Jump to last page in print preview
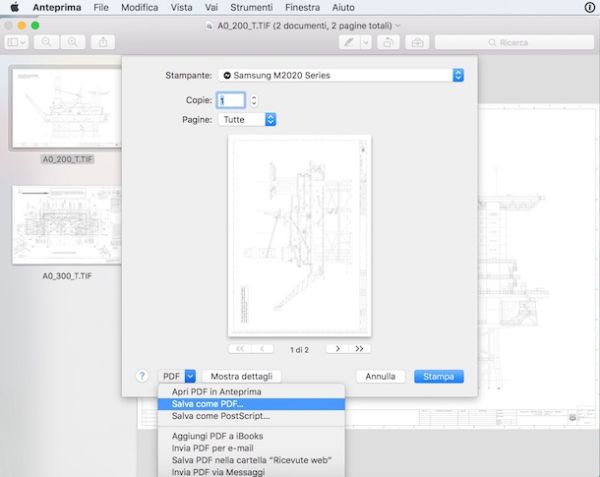Image resolution: width=600 pixels, height=477 pixels. click(x=360, y=349)
